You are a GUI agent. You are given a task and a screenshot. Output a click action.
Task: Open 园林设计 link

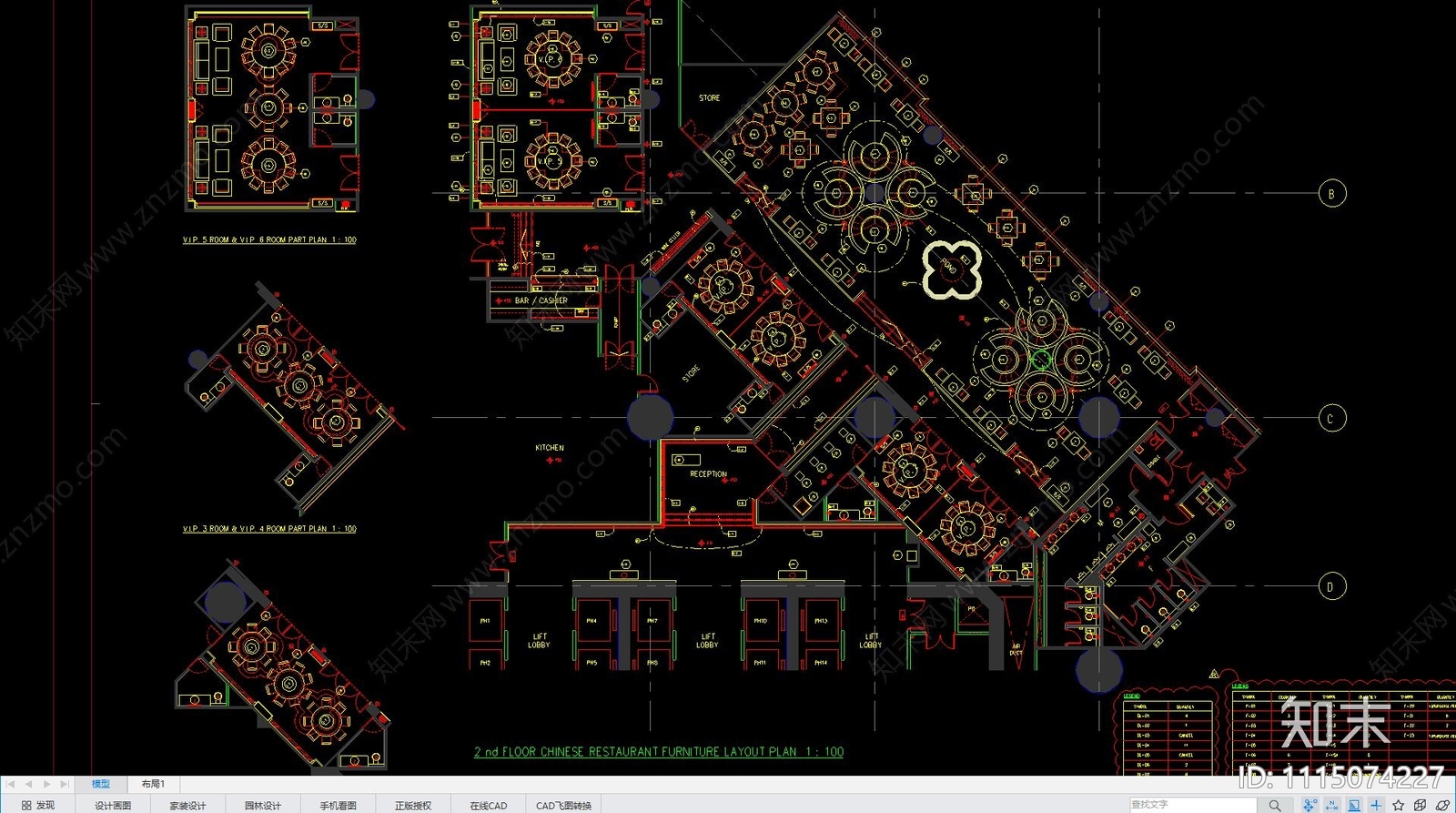[263, 806]
